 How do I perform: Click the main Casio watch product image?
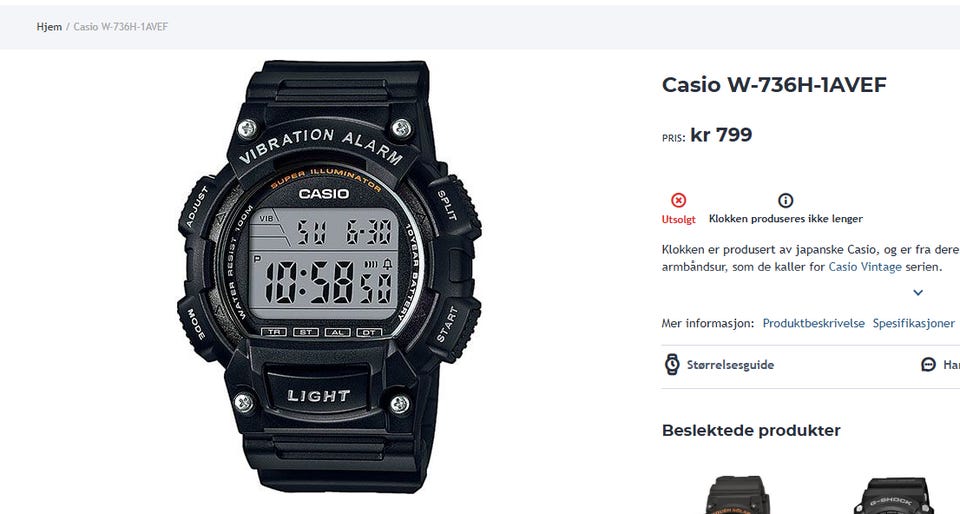[x=329, y=277]
